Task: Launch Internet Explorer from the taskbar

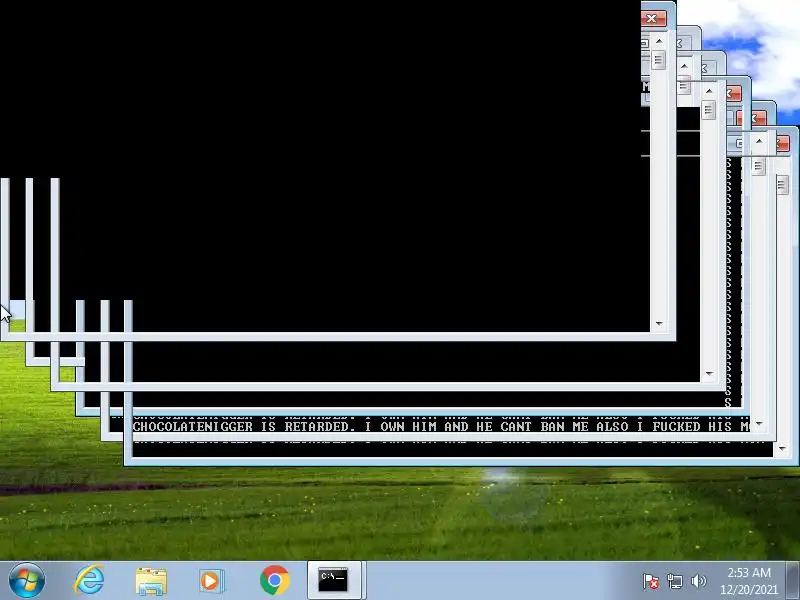Action: coord(89,581)
